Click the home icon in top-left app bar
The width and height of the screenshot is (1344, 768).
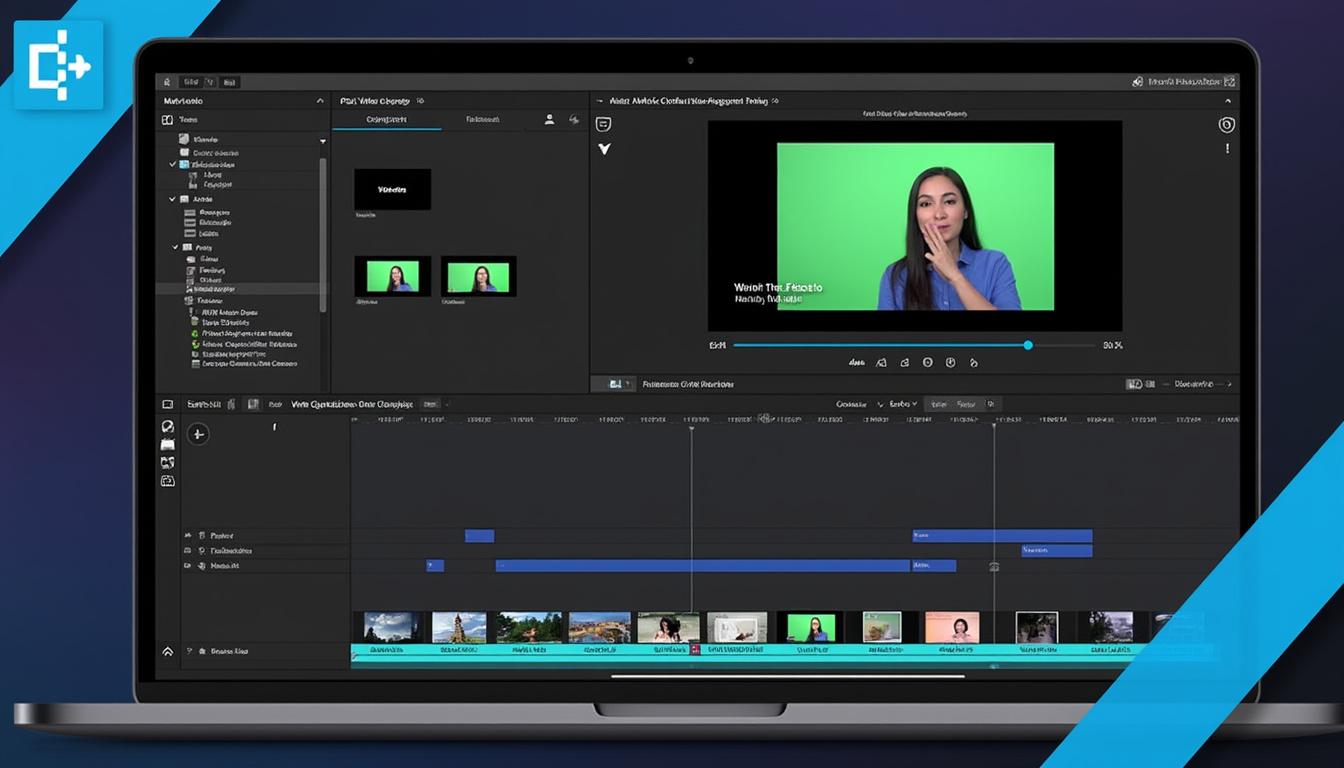tap(167, 82)
